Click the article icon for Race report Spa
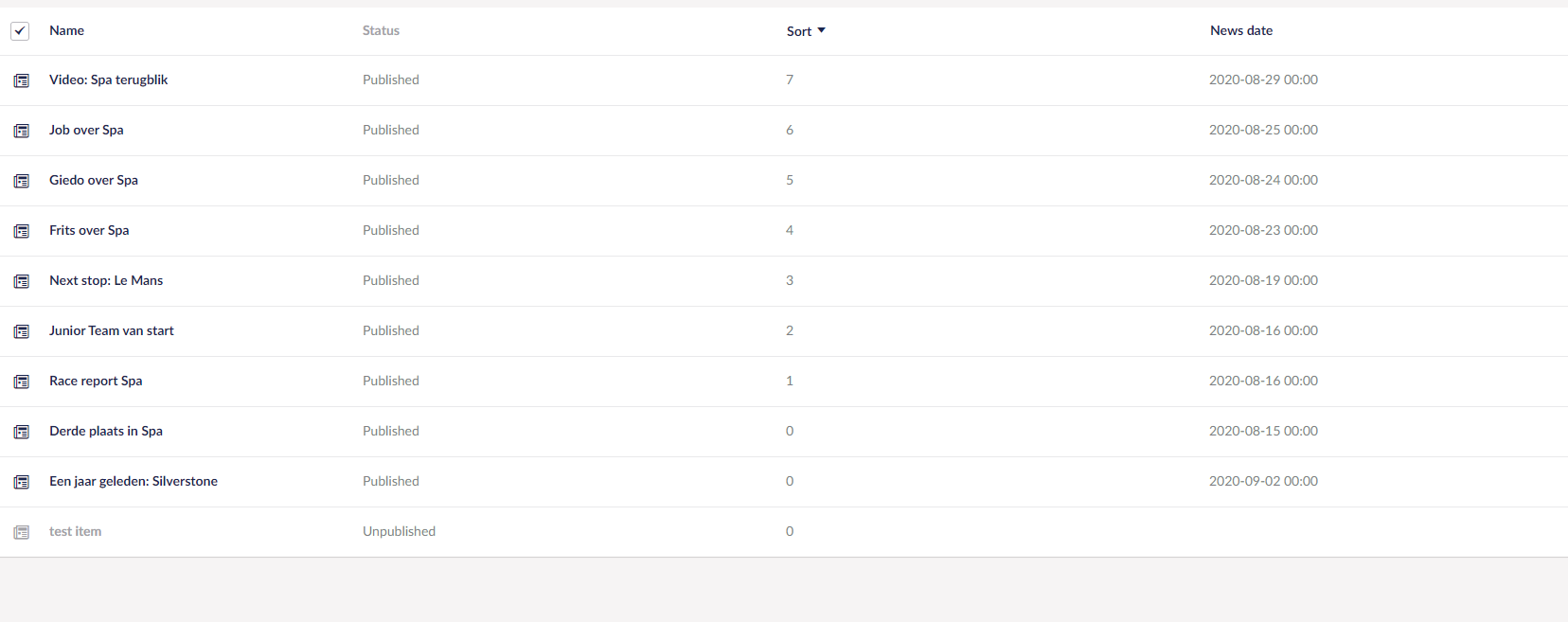The height and width of the screenshot is (622, 1568). click(x=21, y=382)
